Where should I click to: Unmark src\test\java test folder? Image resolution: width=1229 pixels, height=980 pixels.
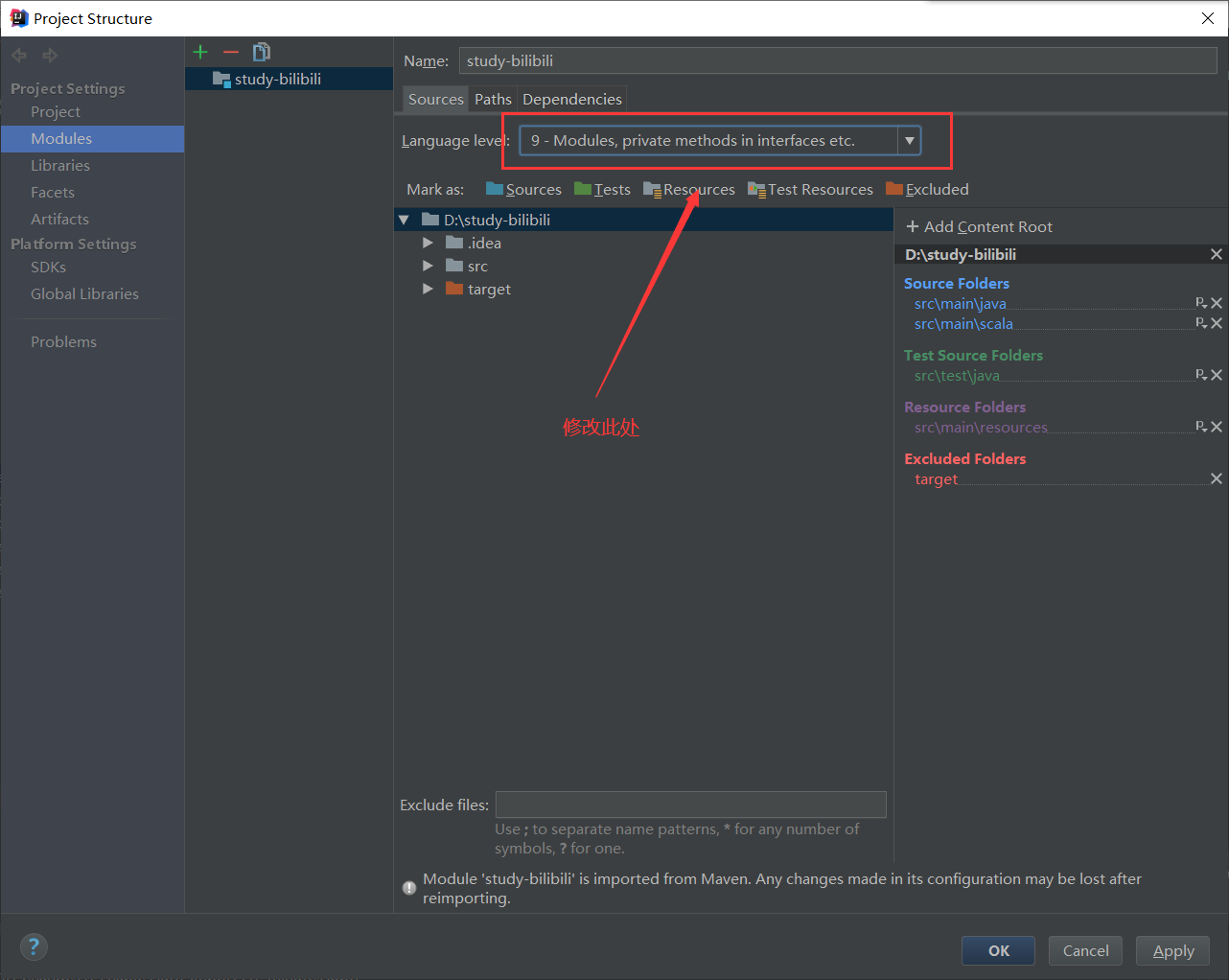pos(1217,375)
